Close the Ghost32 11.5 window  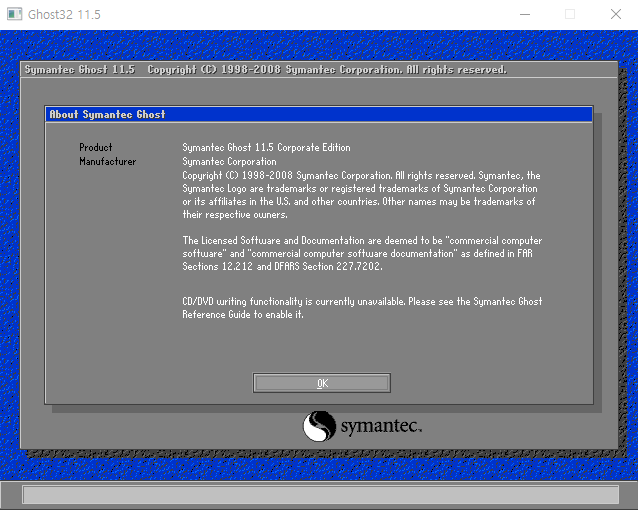(616, 14)
